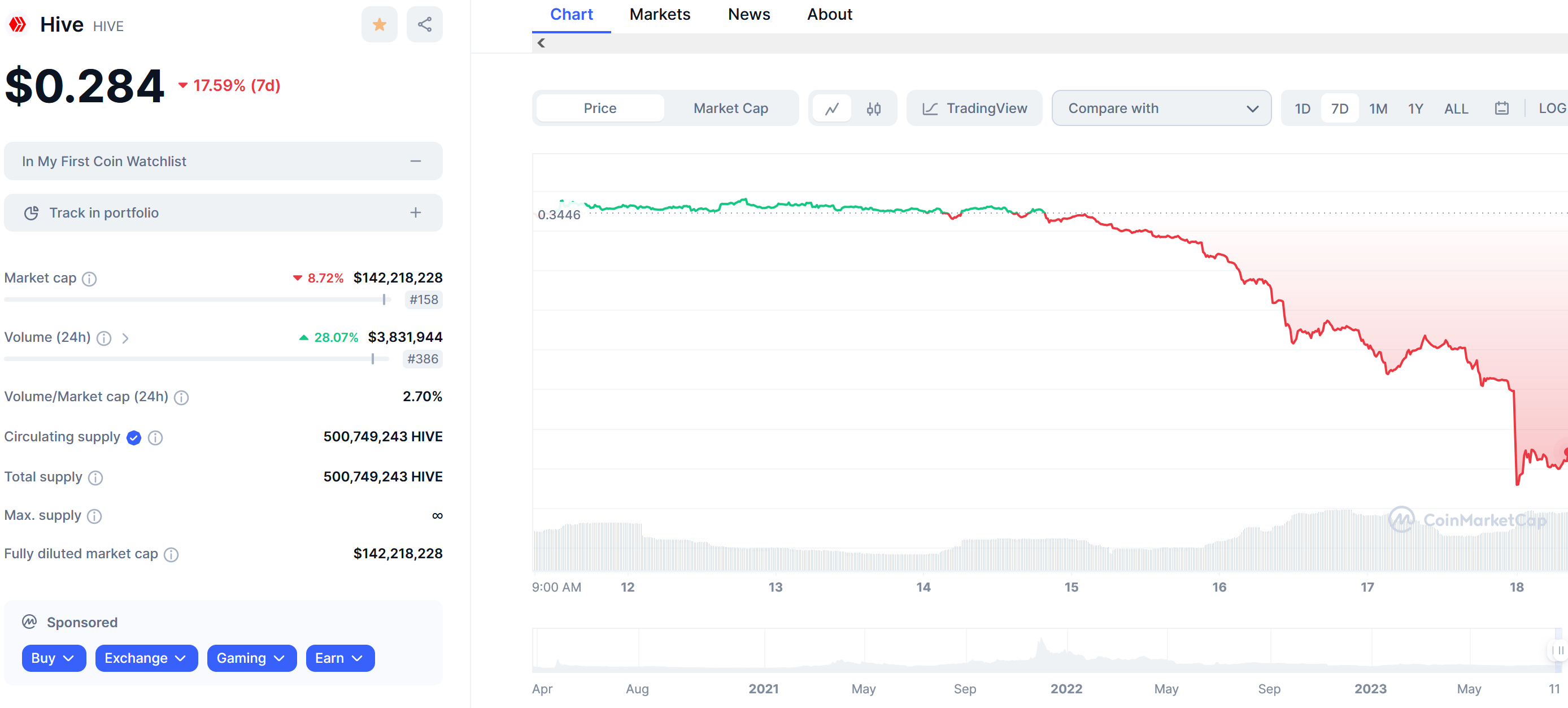The height and width of the screenshot is (708, 1568).
Task: Remove from watchlist using the minus icon
Action: [416, 162]
